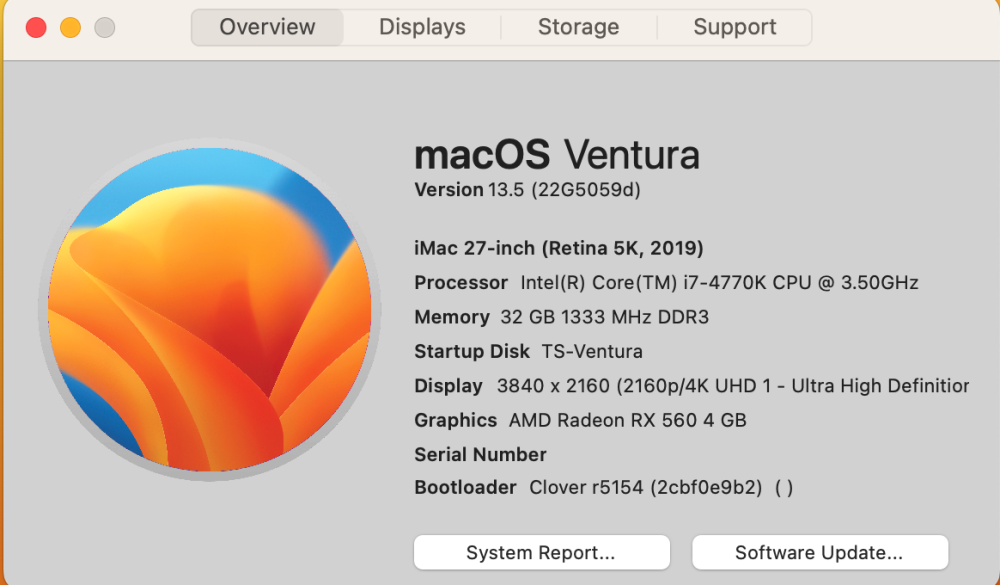Viewport: 1000px width, 585px height.
Task: Click the Display label
Action: pyautogui.click(x=448, y=386)
